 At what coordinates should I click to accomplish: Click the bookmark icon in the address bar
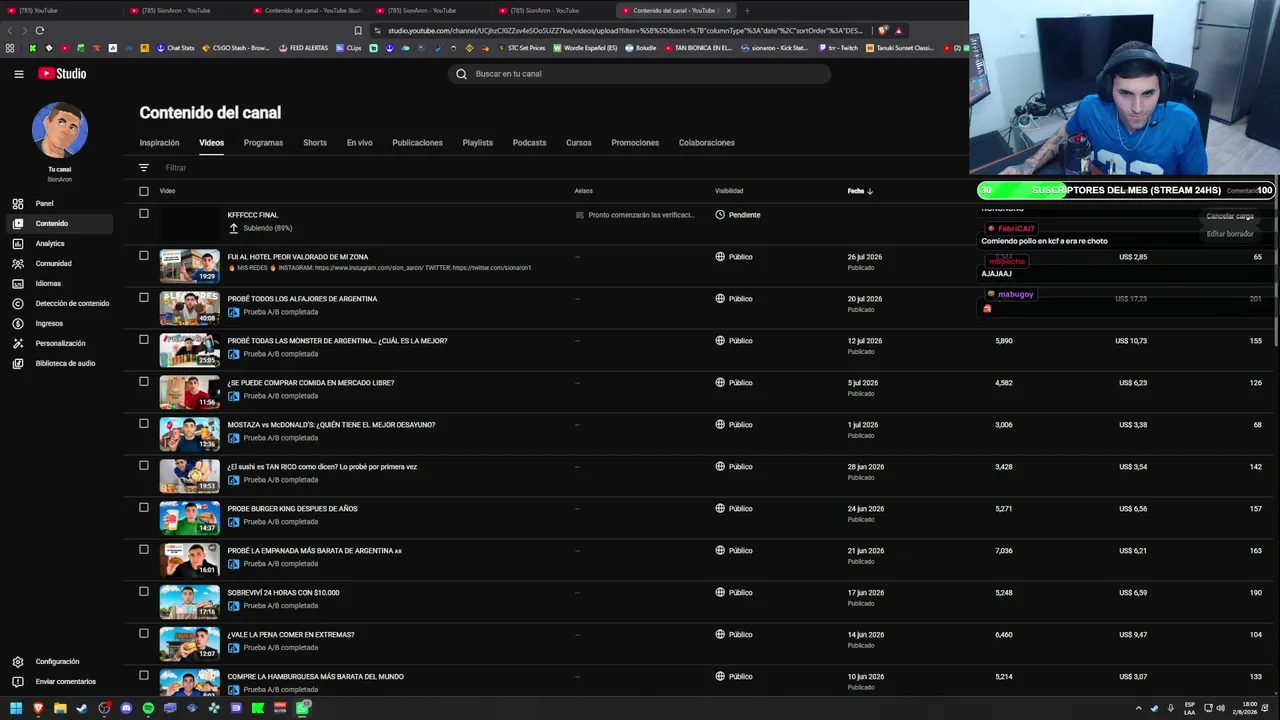coord(358,31)
